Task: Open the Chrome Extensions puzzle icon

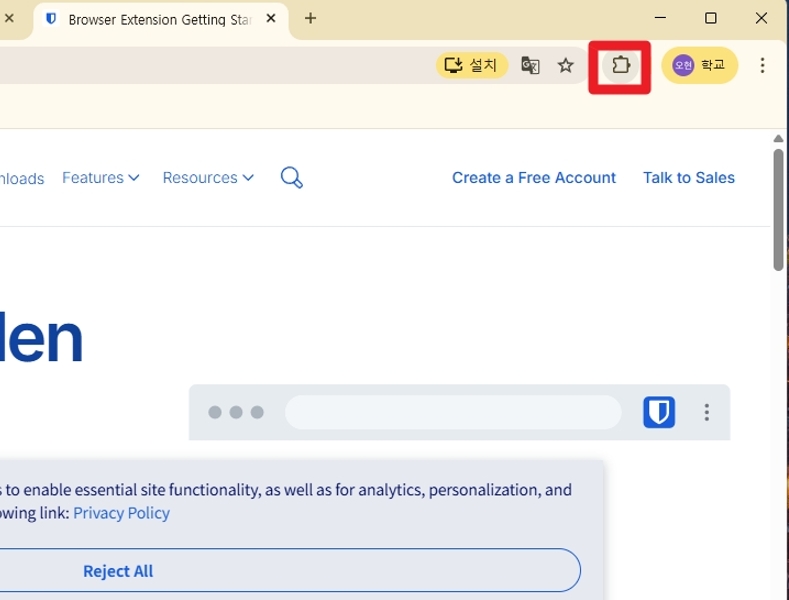Action: point(620,66)
